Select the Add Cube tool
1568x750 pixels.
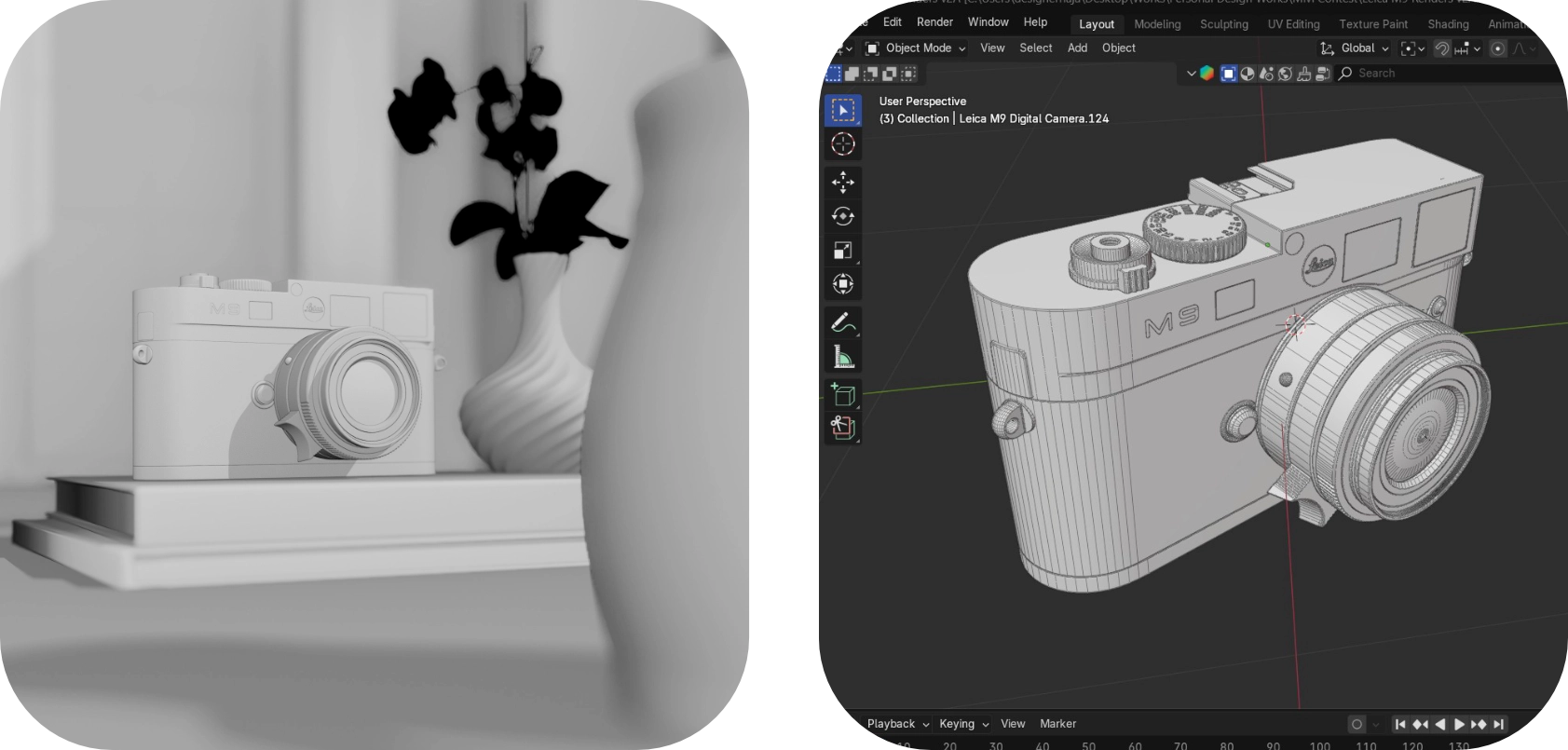pos(843,394)
